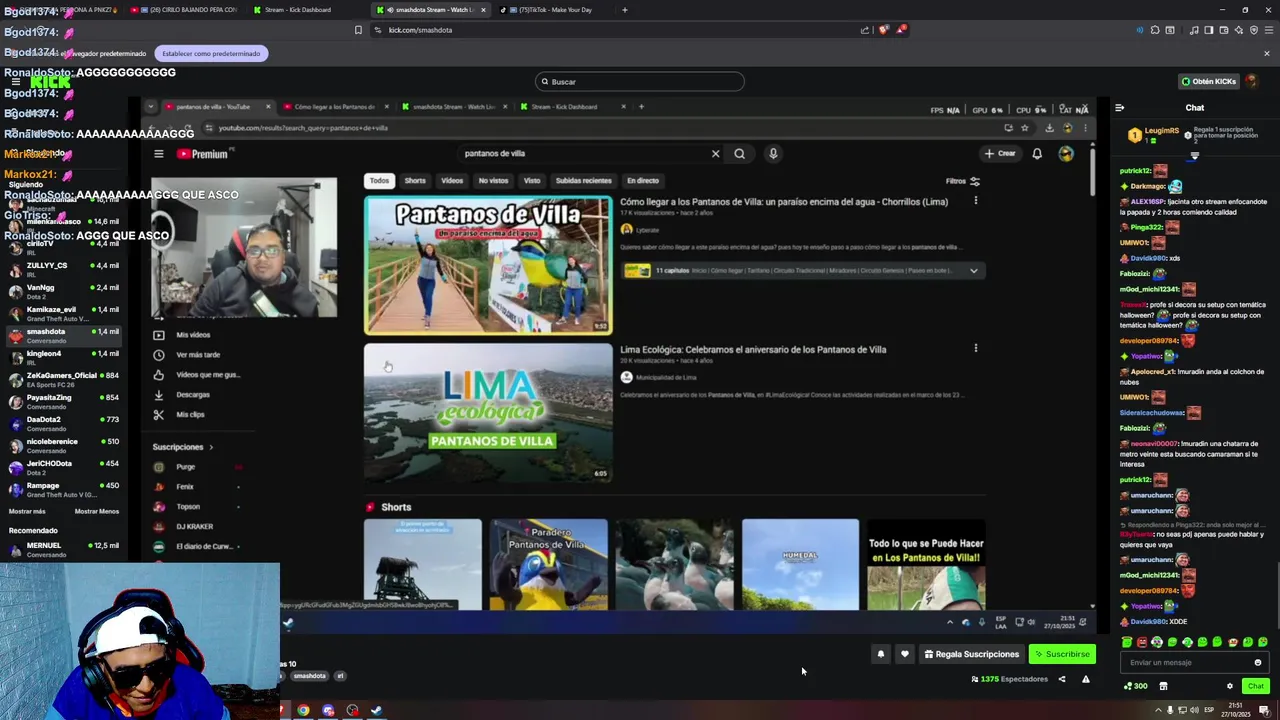Screen dimensions: 1280x720
Task: Open the browser shield VPN icon
Action: (x=1254, y=30)
